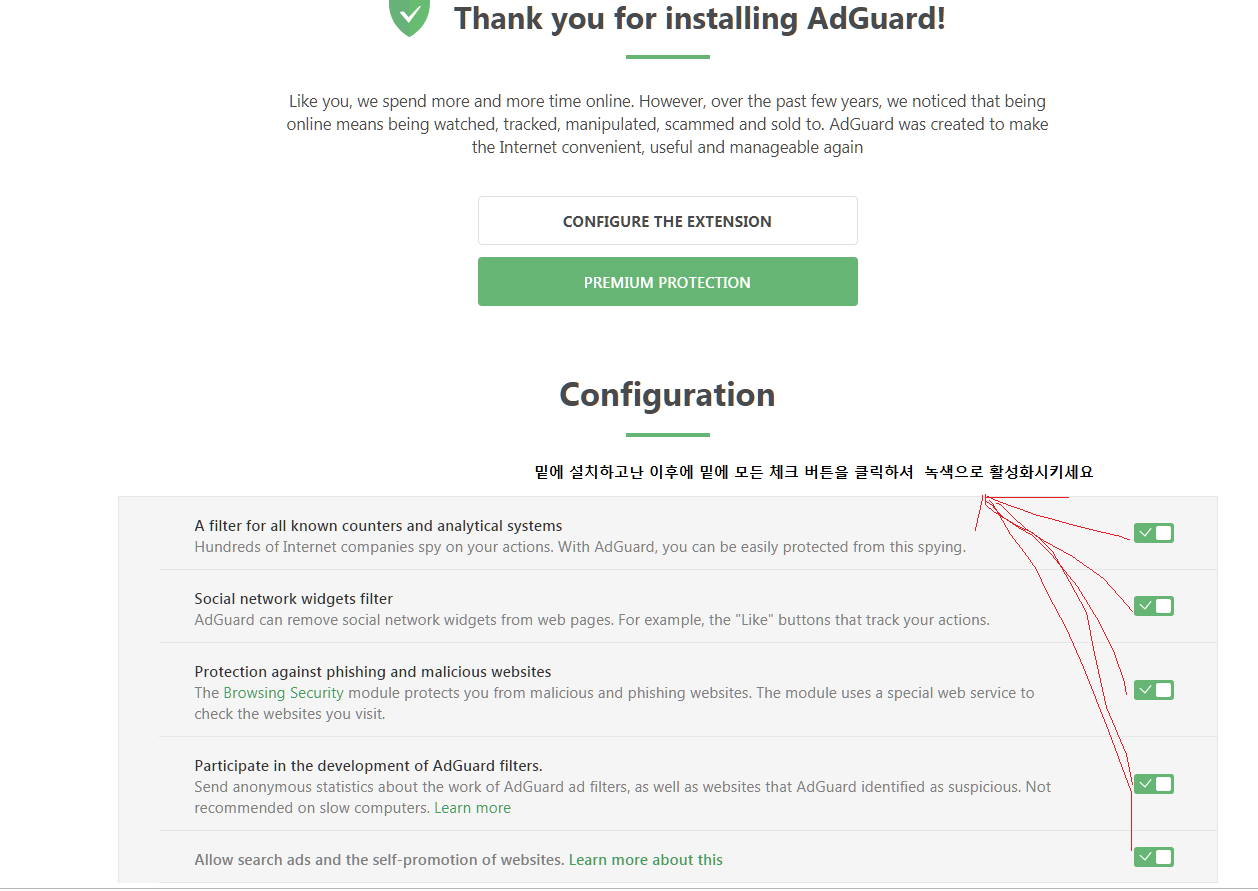This screenshot has width=1258, height=891.
Task: Open the Configure the Extension button
Action: point(667,221)
